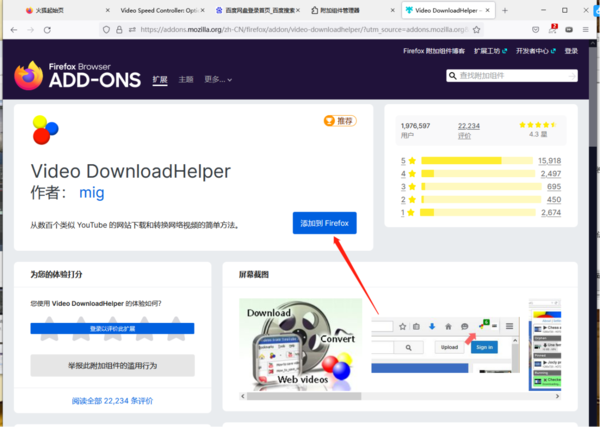Open a new tab with plus icon
This screenshot has height=427, width=600.
[x=505, y=10]
